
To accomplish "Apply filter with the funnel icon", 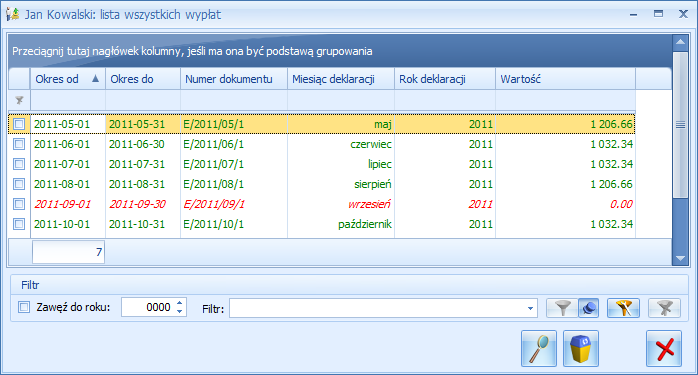I will (x=562, y=308).
